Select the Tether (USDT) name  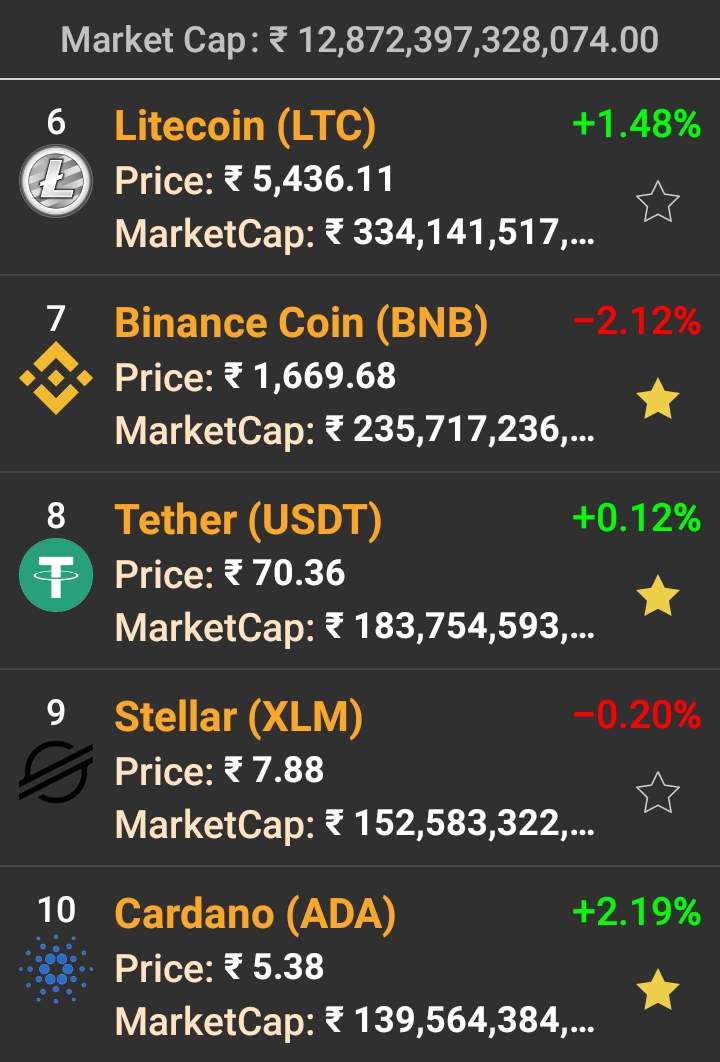coord(248,520)
